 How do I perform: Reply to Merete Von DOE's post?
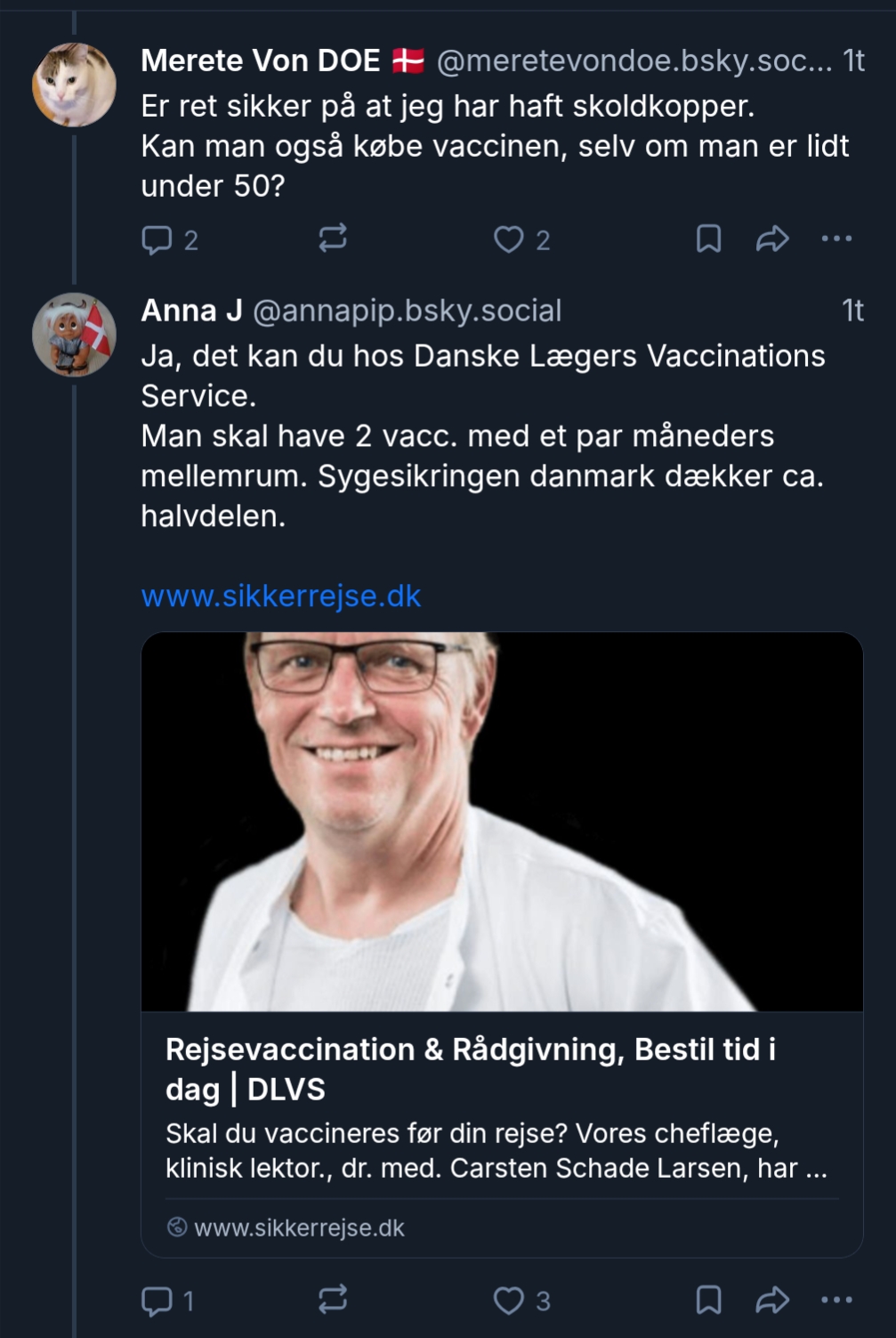157,239
